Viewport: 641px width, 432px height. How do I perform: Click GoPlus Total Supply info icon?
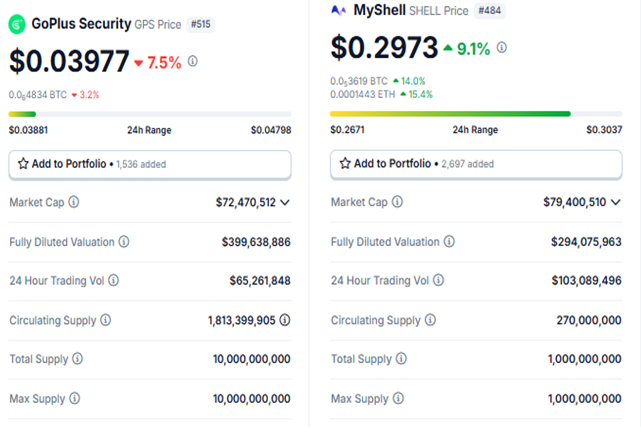tap(77, 359)
